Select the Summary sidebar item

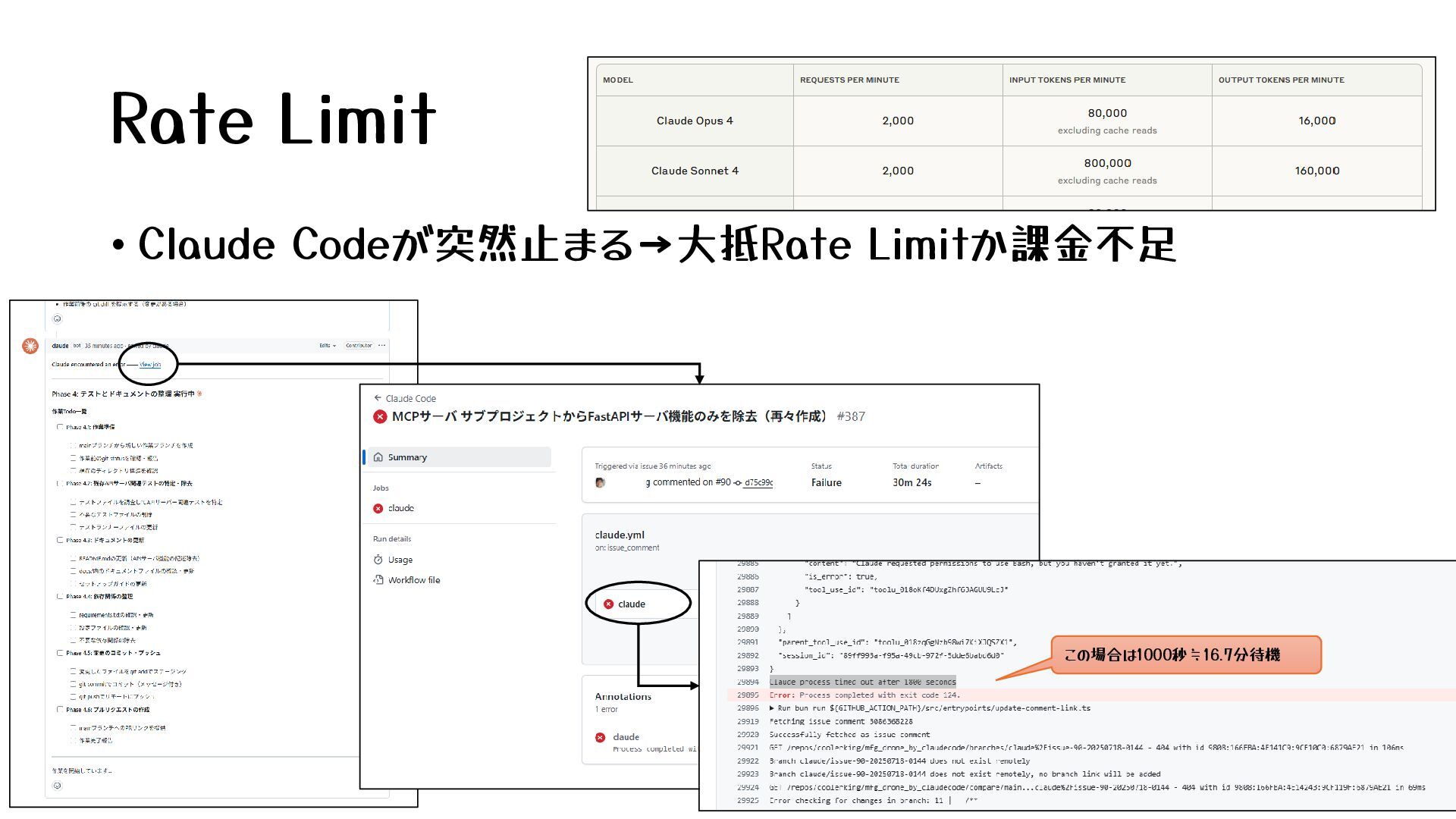point(457,457)
